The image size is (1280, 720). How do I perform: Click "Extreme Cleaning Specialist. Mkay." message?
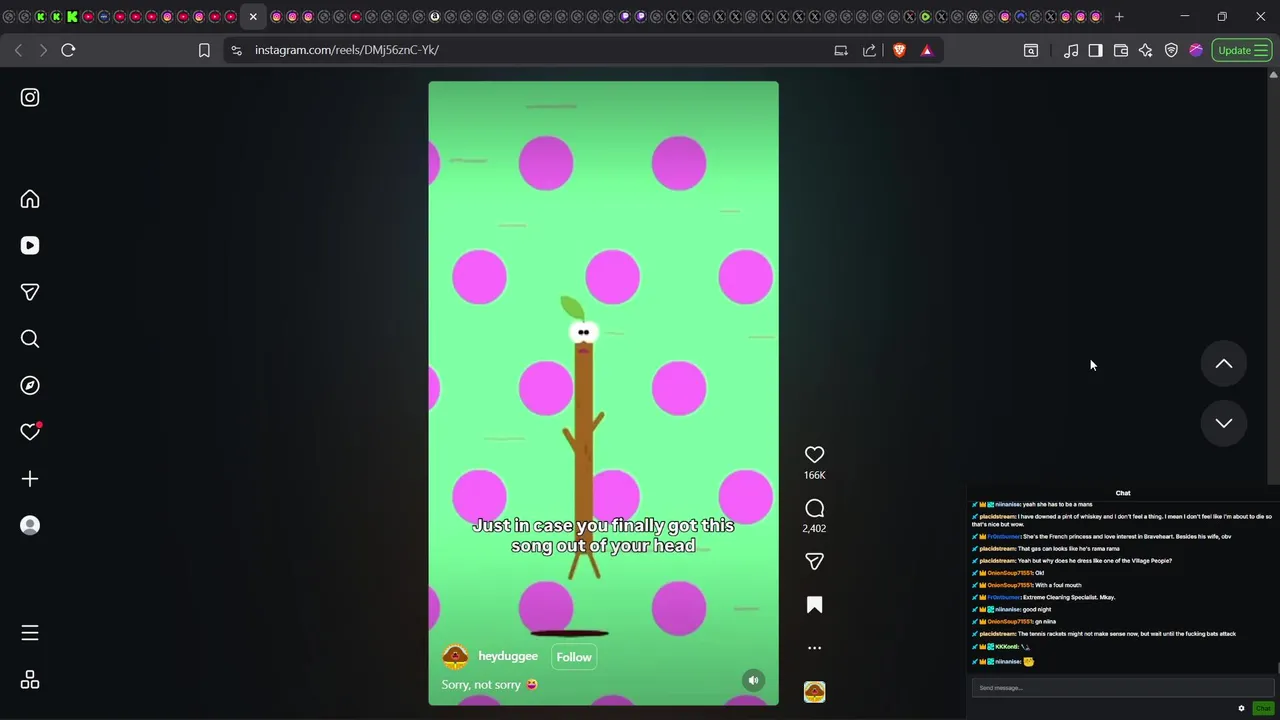pyautogui.click(x=1069, y=597)
